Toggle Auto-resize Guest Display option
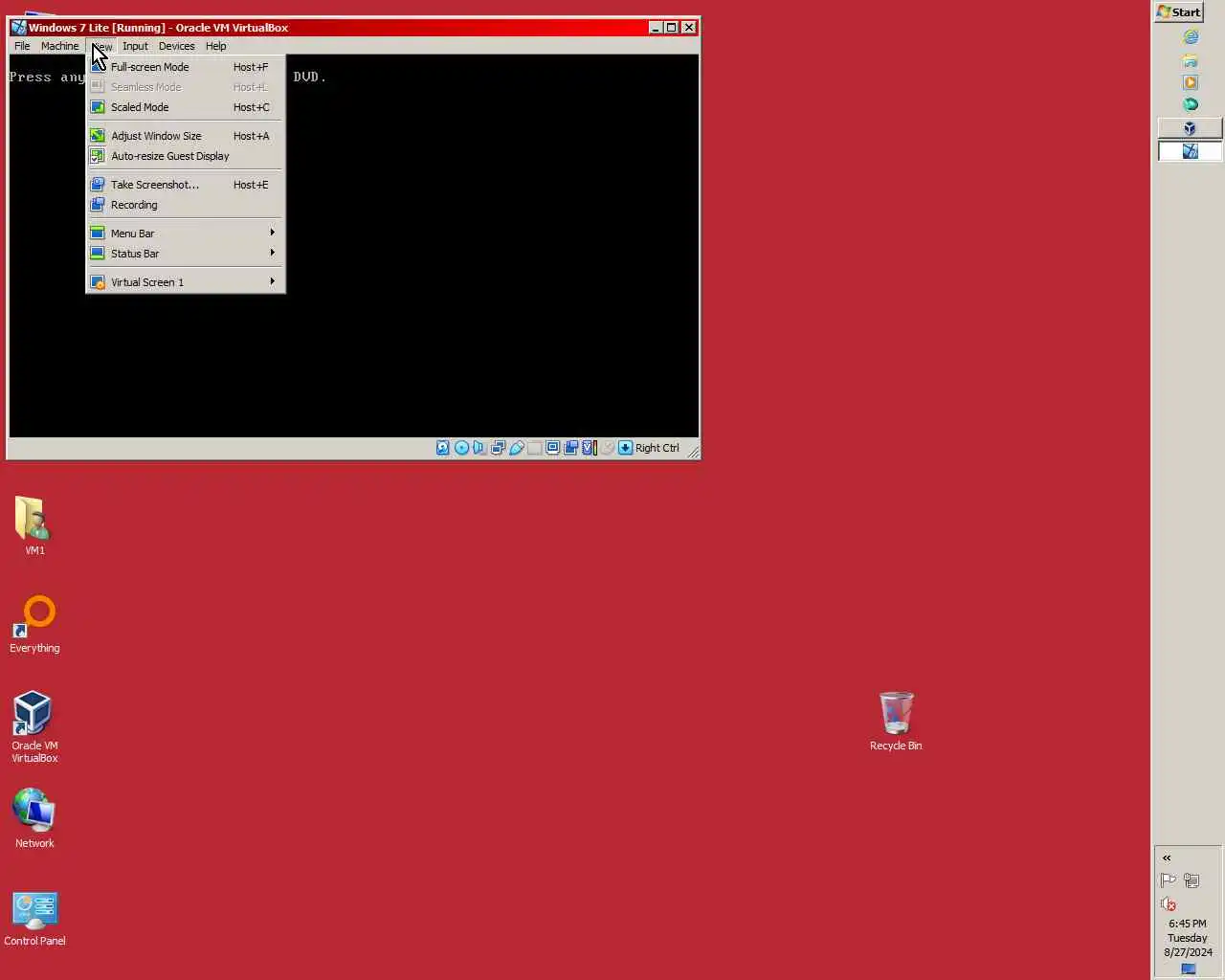Viewport: 1225px width, 980px height. click(x=186, y=156)
